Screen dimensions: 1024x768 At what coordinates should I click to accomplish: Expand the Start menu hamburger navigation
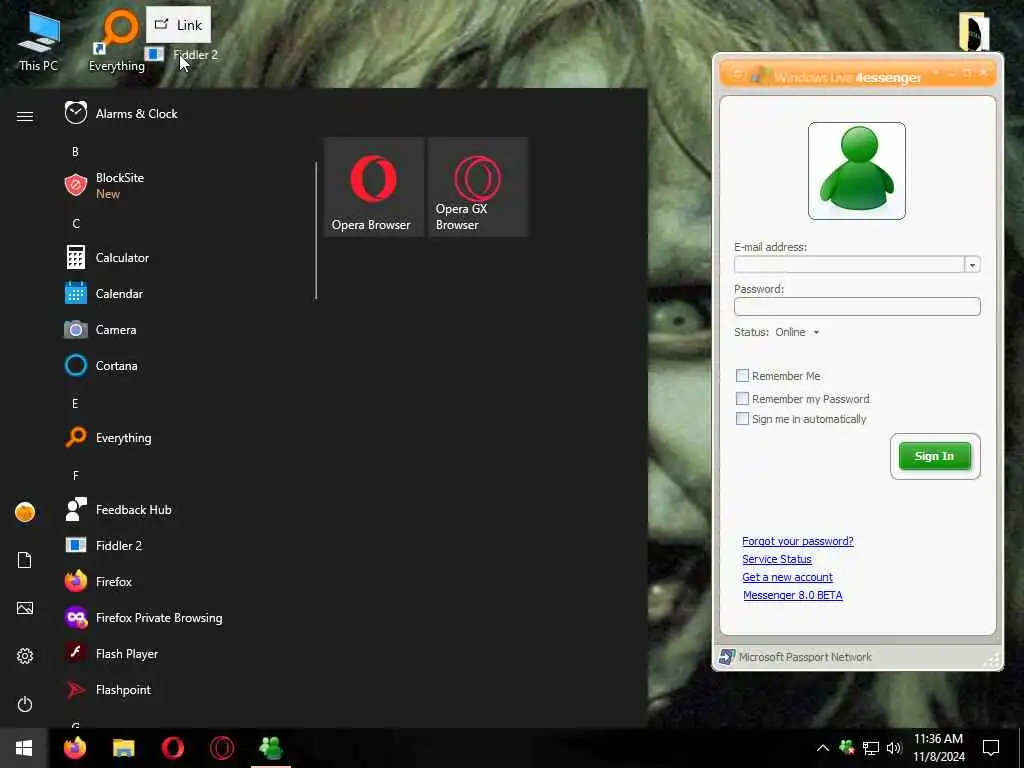[x=25, y=116]
